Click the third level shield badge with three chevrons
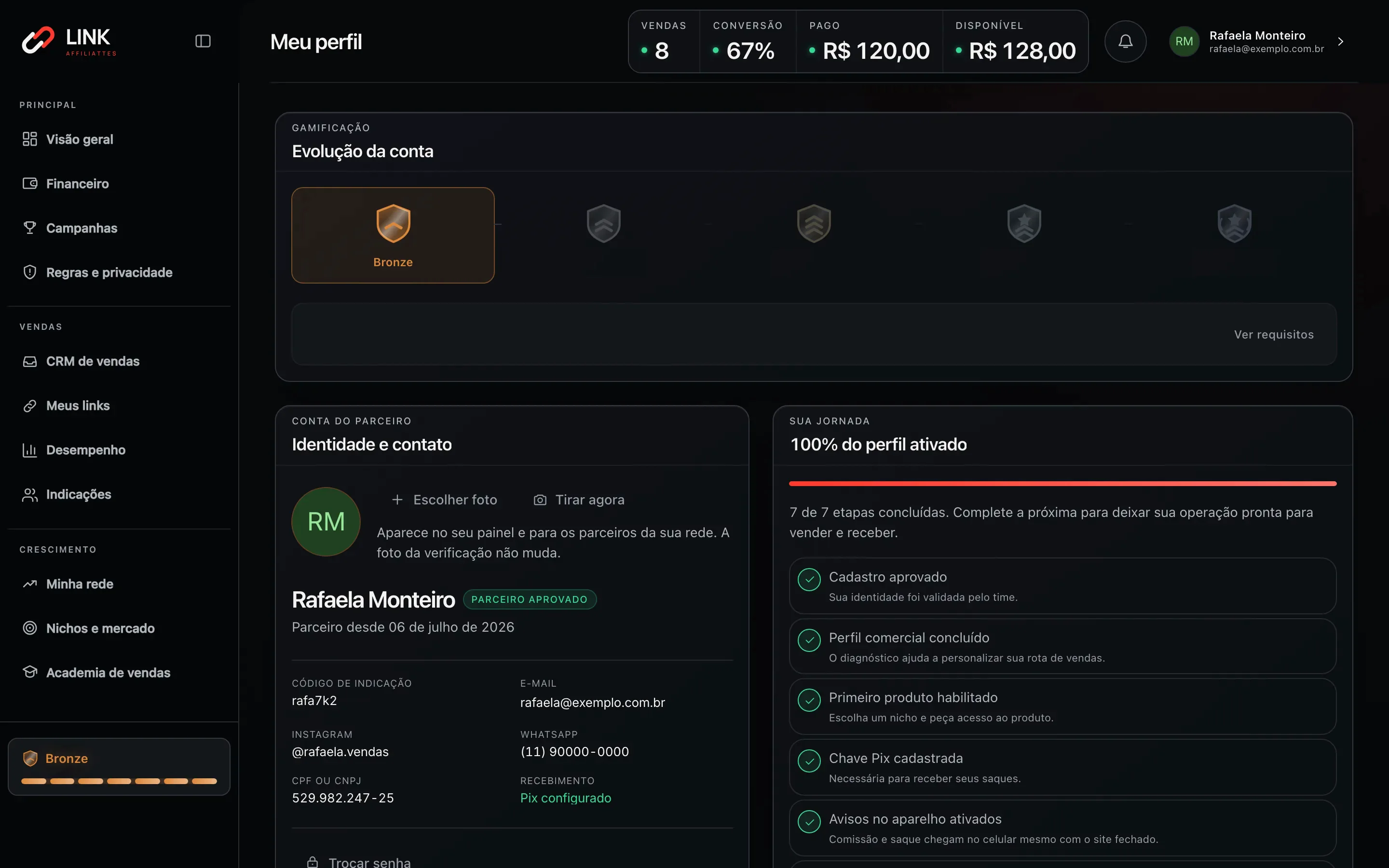This screenshot has width=1389, height=868. click(814, 223)
